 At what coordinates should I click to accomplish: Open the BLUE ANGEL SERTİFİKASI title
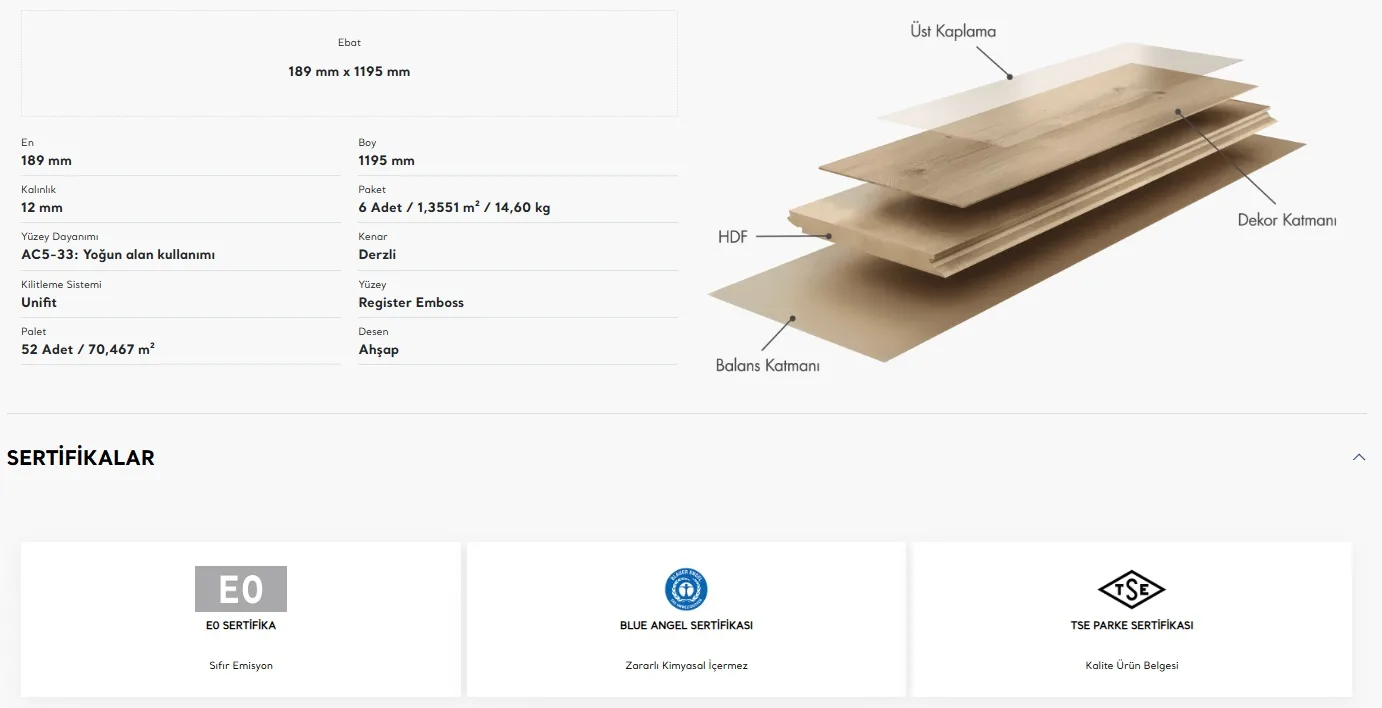[686, 625]
